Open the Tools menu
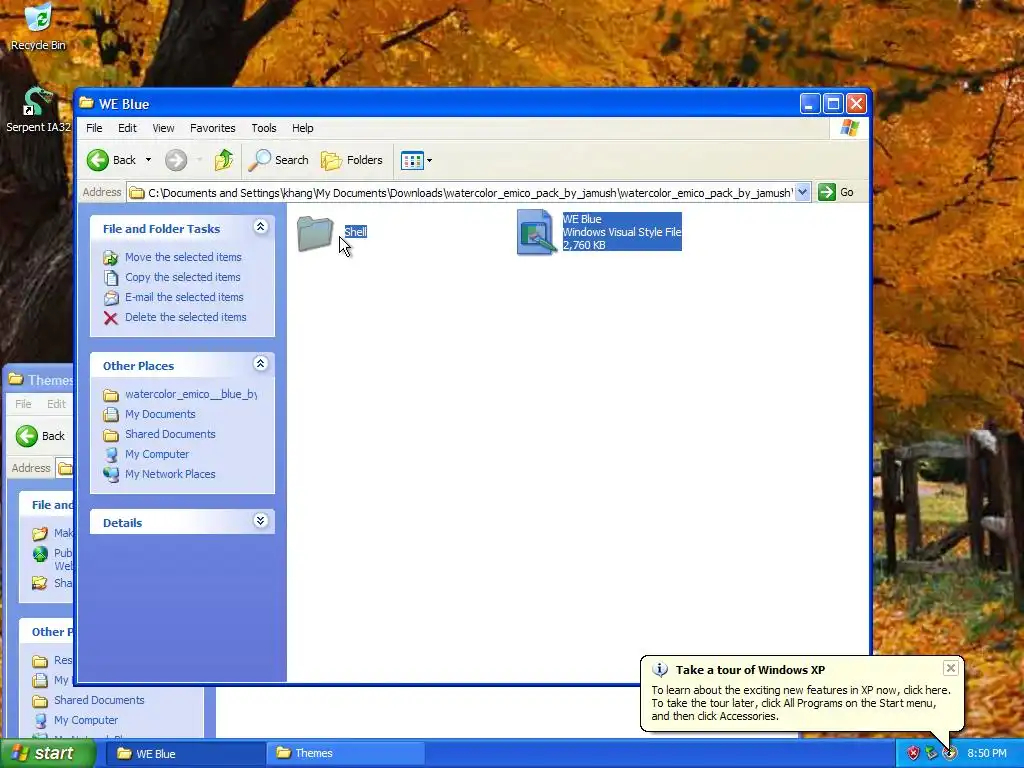The image size is (1024, 768). point(264,128)
